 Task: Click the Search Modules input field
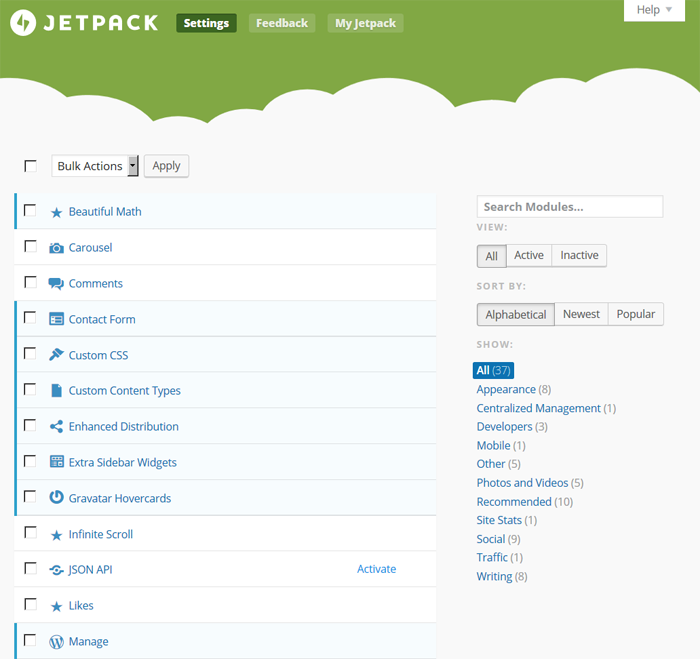[x=570, y=207]
